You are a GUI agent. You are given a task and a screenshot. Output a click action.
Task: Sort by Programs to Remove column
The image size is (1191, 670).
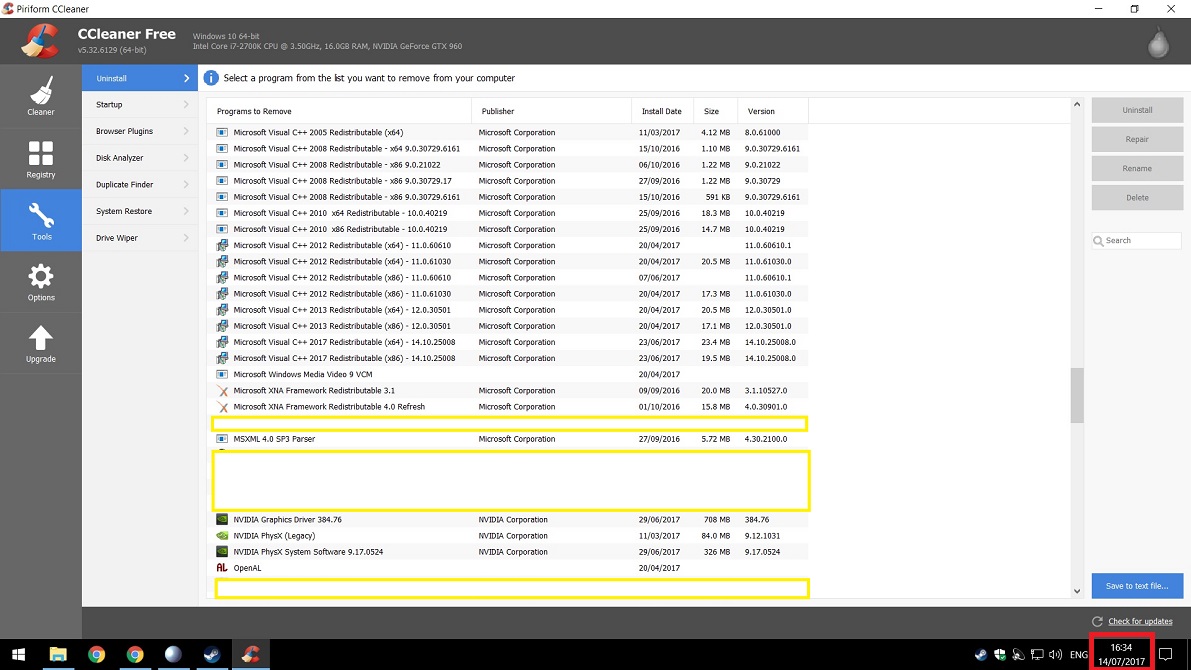point(340,111)
